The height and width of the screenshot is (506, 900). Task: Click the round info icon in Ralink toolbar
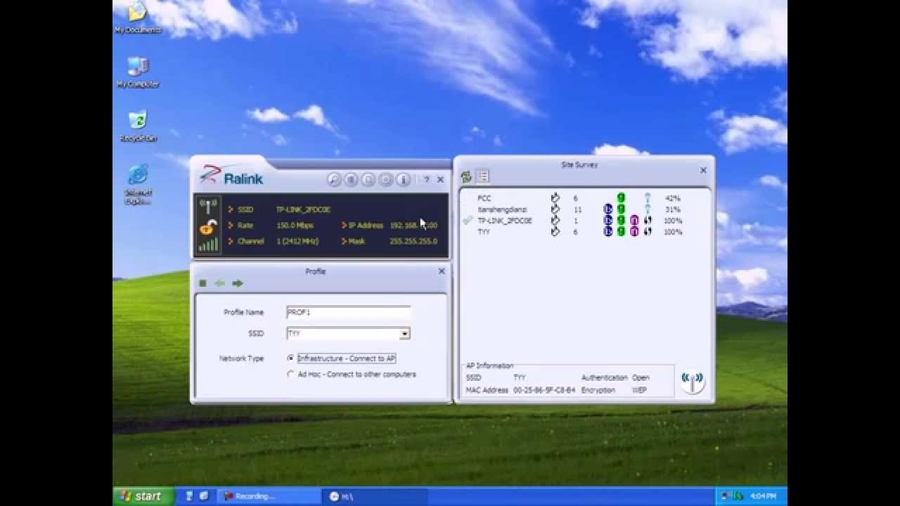point(403,180)
